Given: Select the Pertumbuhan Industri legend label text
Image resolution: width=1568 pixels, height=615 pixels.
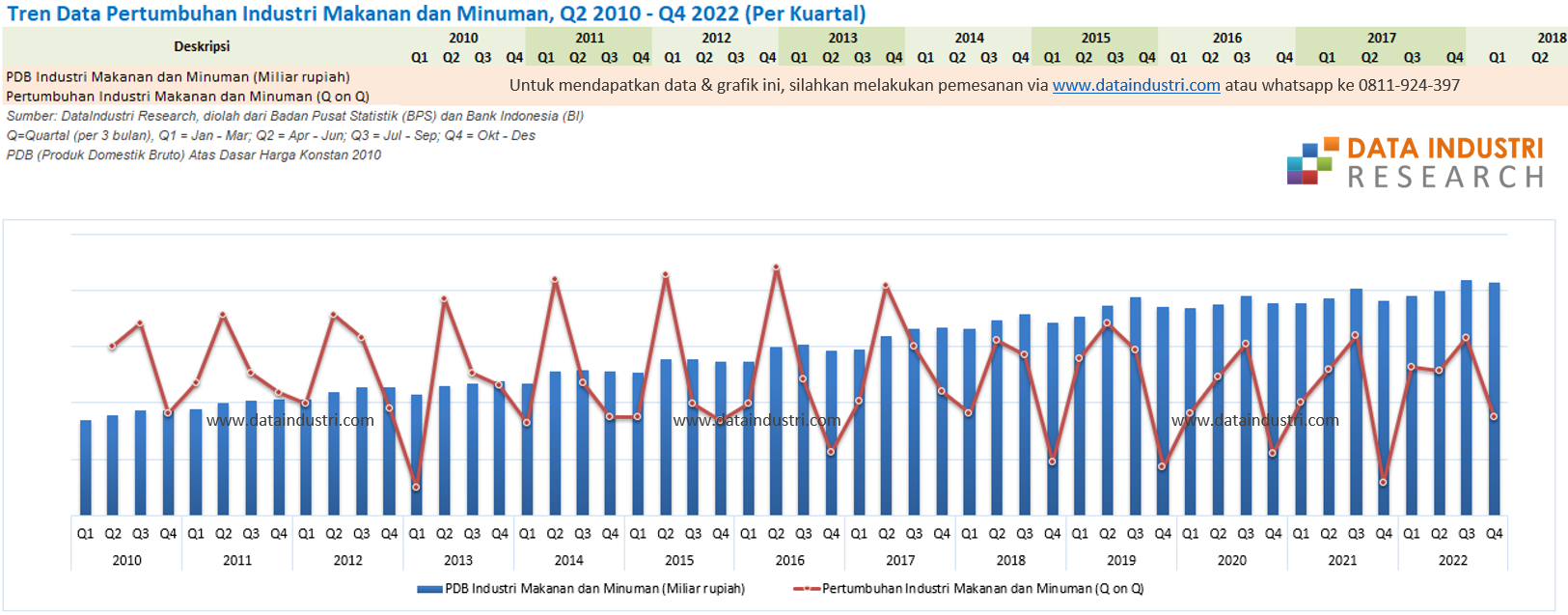Looking at the screenshot, I should click(982, 589).
